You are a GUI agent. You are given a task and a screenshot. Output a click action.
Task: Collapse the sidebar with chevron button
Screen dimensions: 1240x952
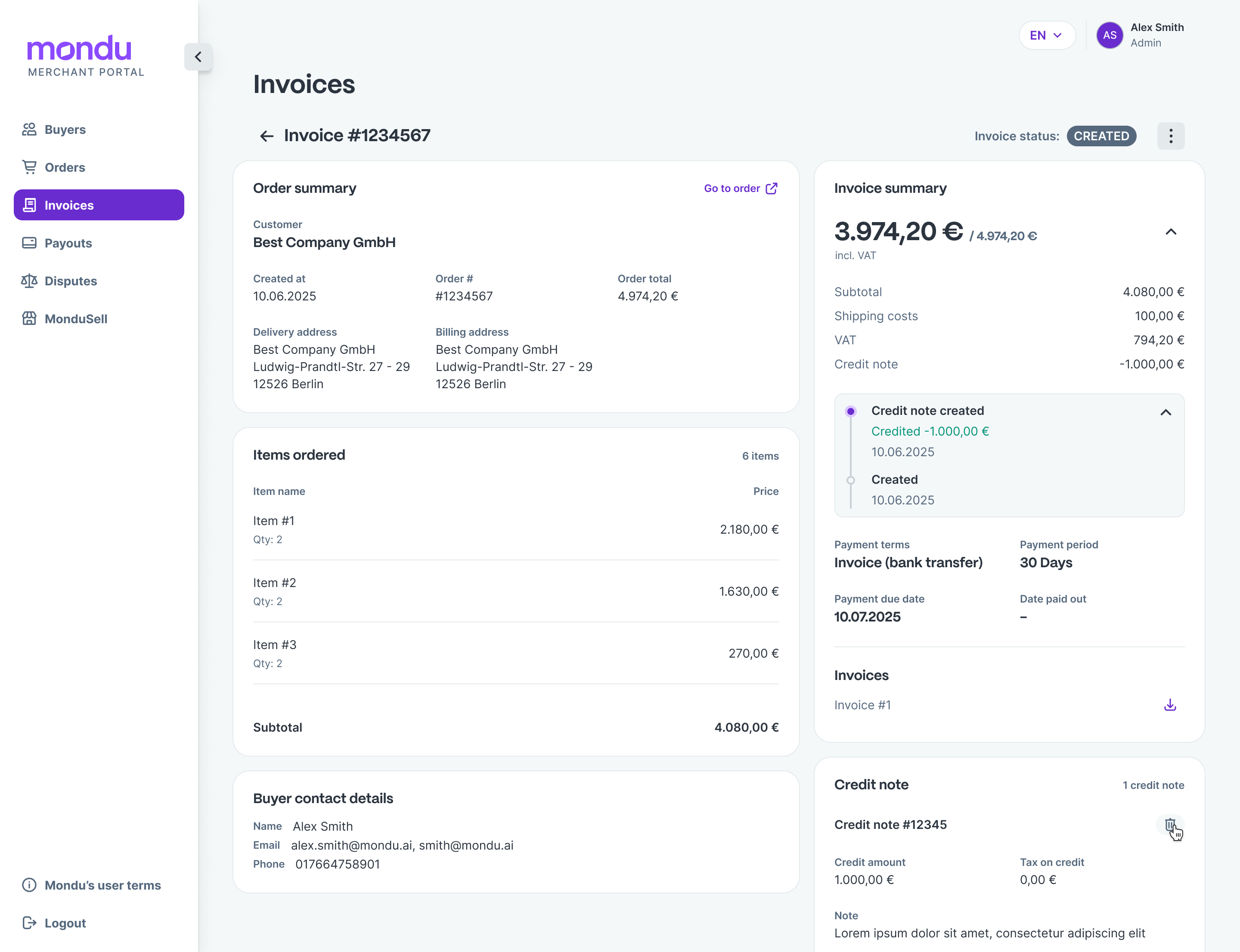coord(198,57)
